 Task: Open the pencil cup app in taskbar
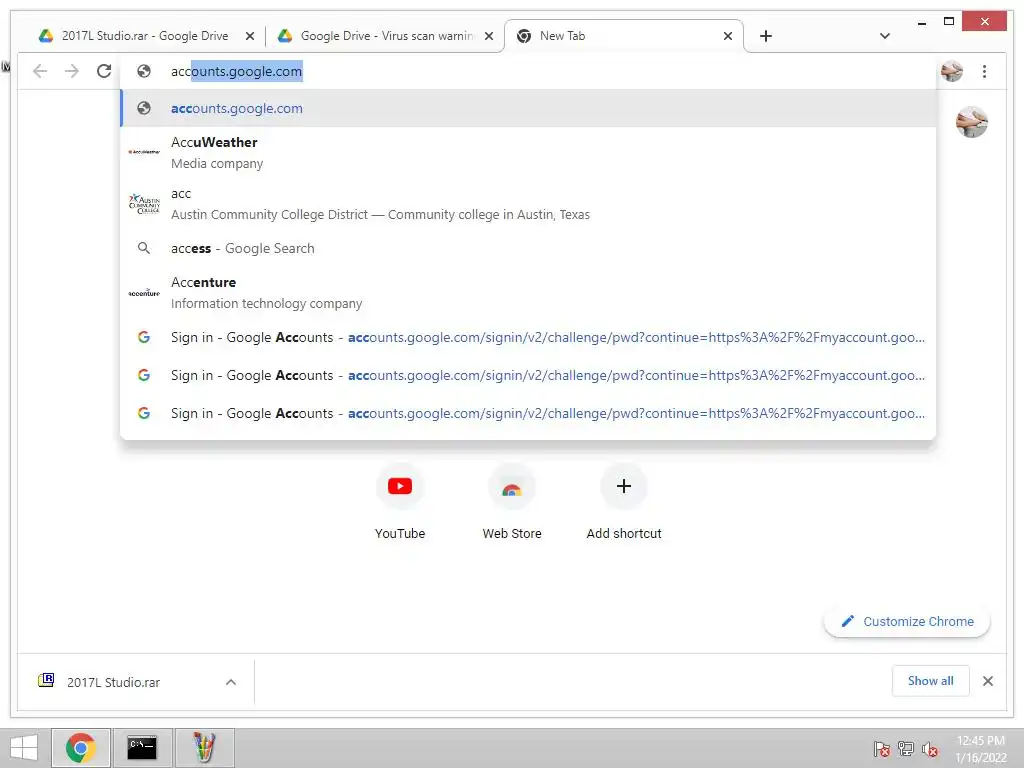coord(204,748)
